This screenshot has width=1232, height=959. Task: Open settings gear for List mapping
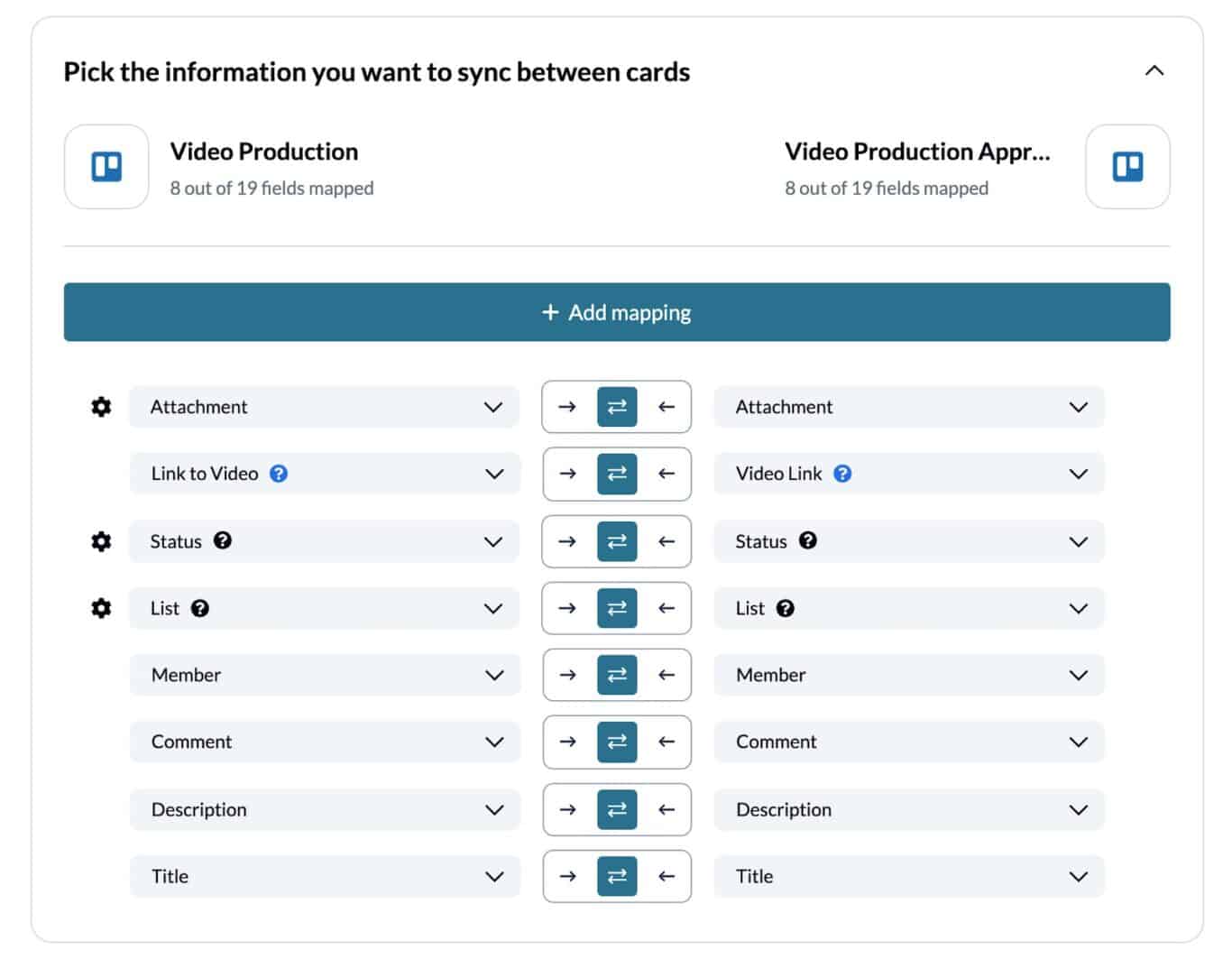[x=101, y=608]
